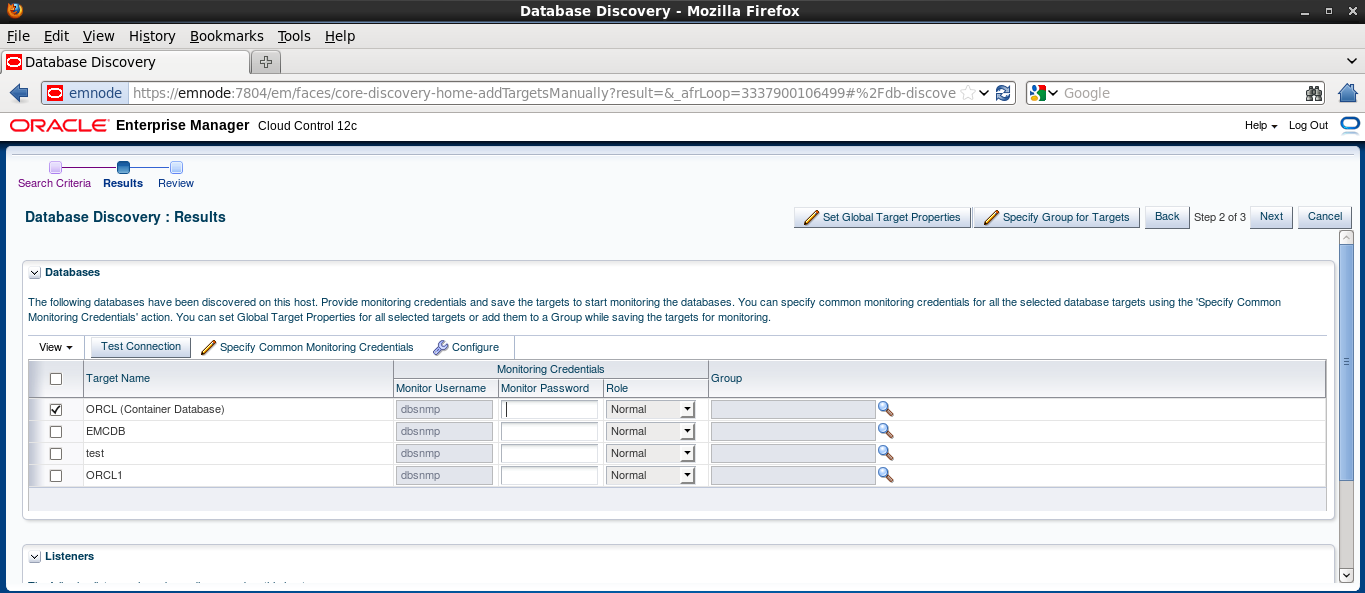Viewport: 1365px width, 593px height.
Task: Click the Oracle O icon at top right
Action: click(x=1350, y=126)
